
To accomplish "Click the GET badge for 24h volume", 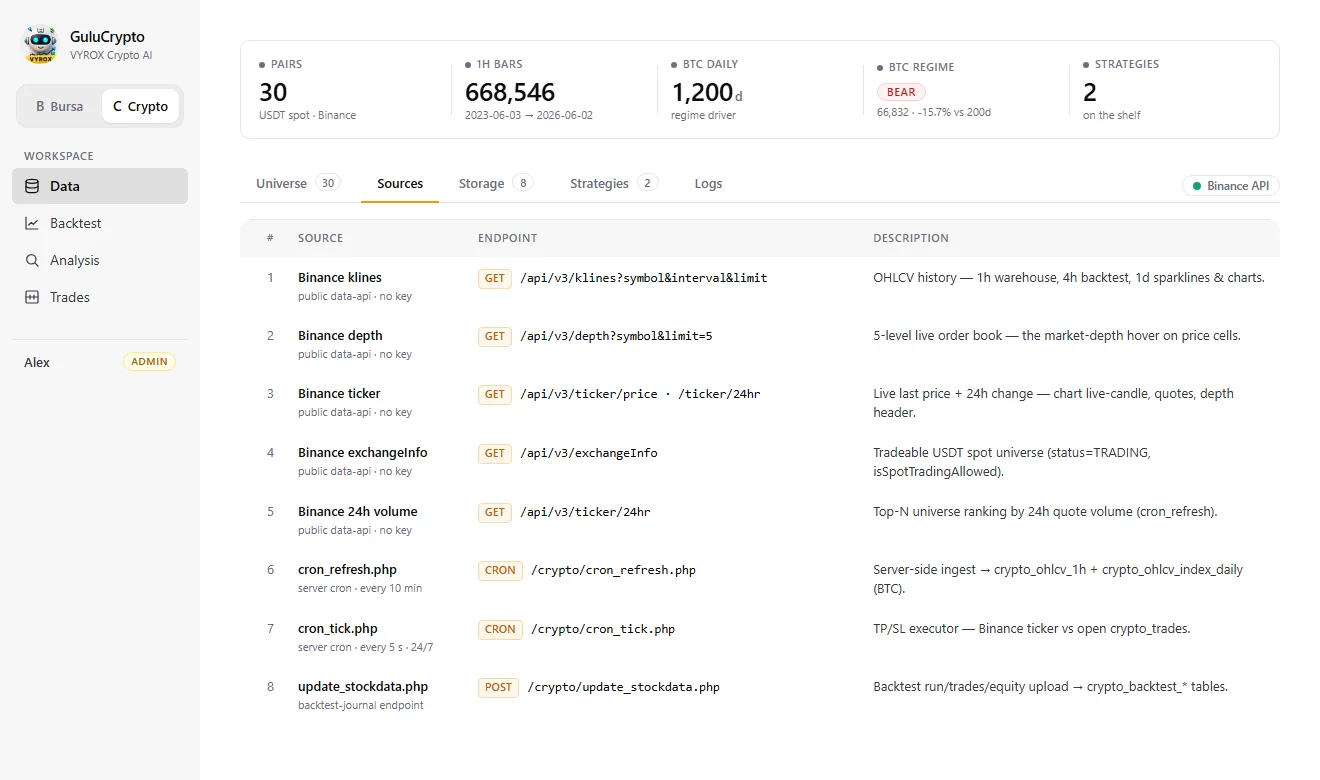I will coord(495,512).
